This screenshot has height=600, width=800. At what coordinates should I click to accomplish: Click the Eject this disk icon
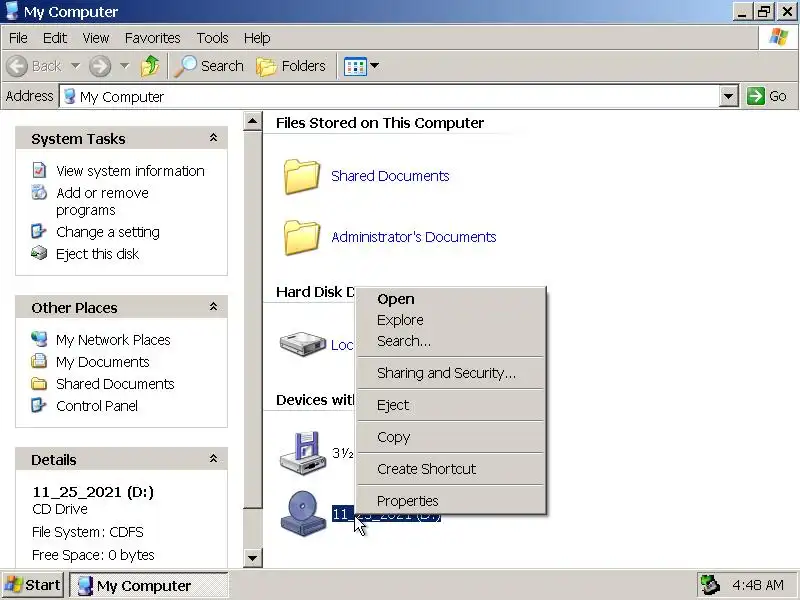(x=39, y=253)
